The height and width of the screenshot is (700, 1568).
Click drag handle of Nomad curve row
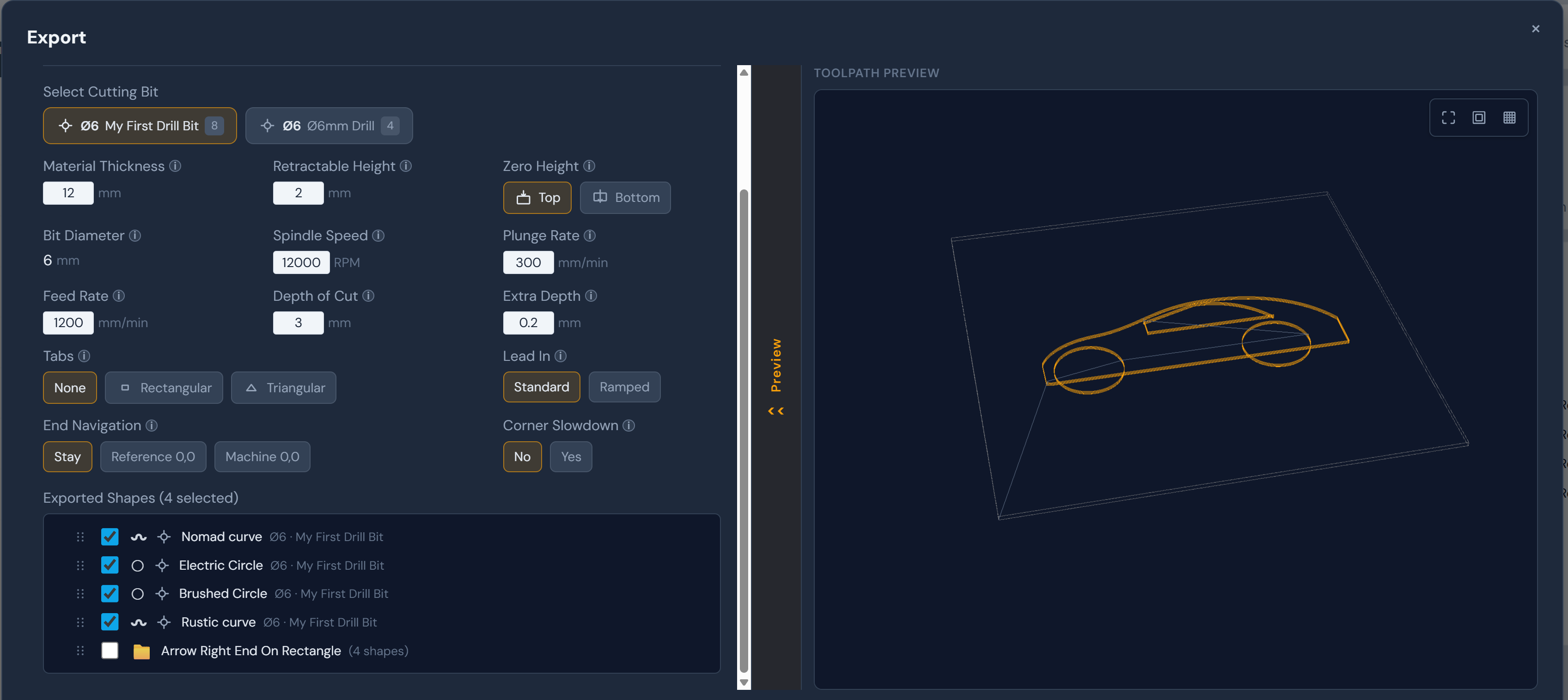80,537
